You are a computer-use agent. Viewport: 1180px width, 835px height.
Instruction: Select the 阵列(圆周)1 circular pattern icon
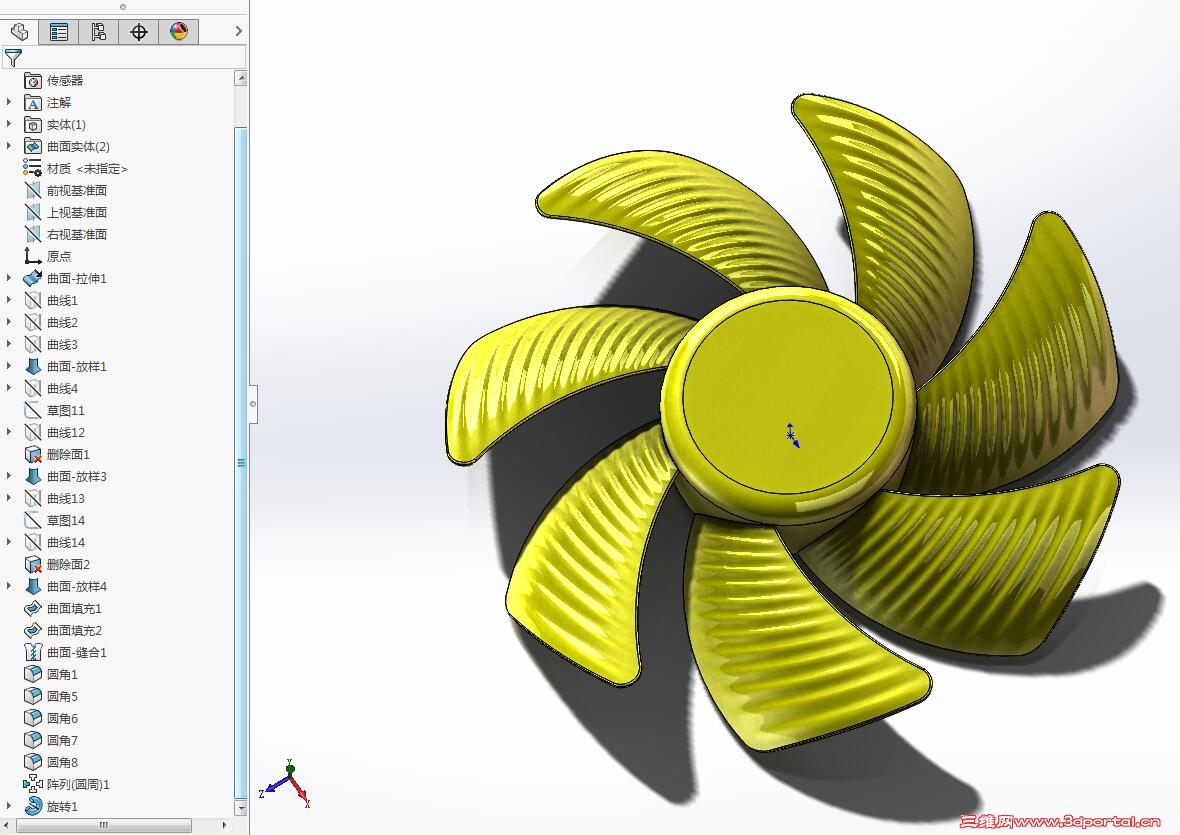32,784
